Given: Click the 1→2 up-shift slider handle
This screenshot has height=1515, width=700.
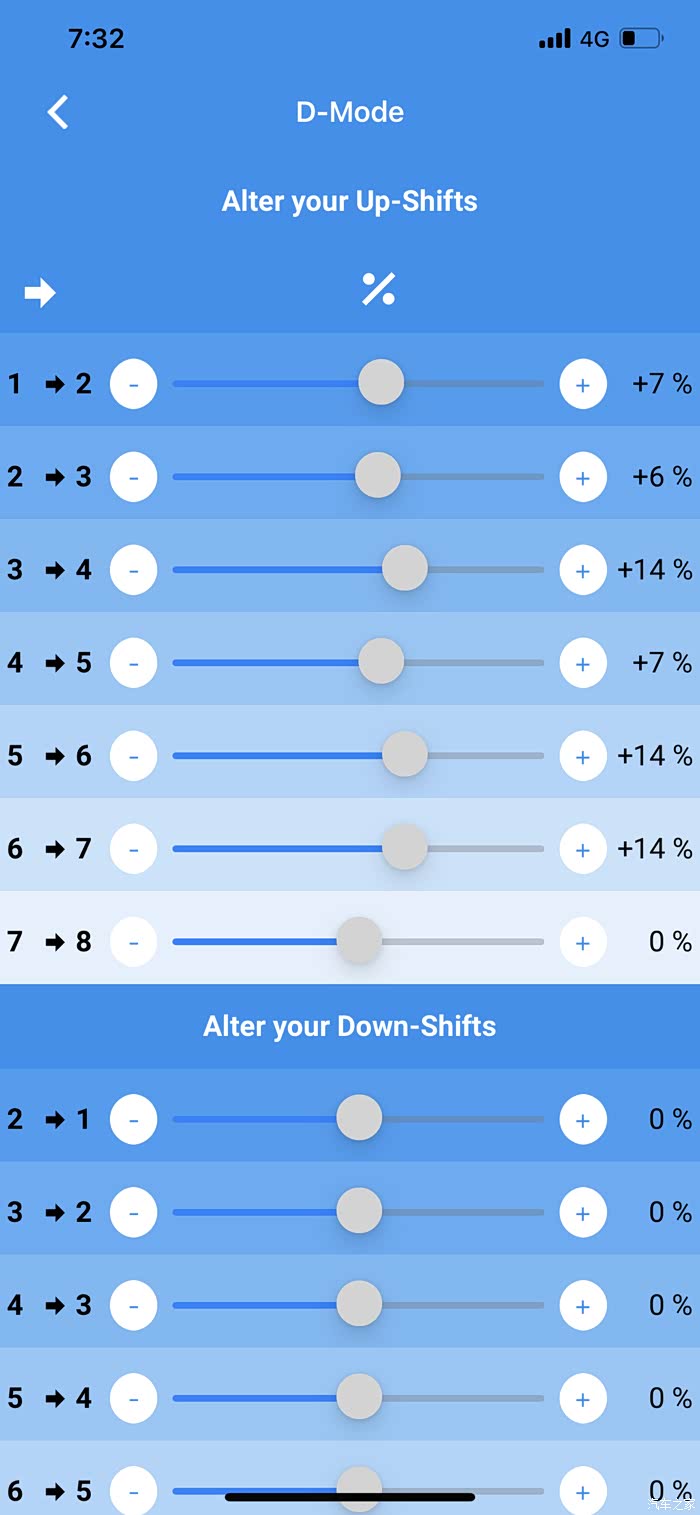Looking at the screenshot, I should click(x=381, y=383).
